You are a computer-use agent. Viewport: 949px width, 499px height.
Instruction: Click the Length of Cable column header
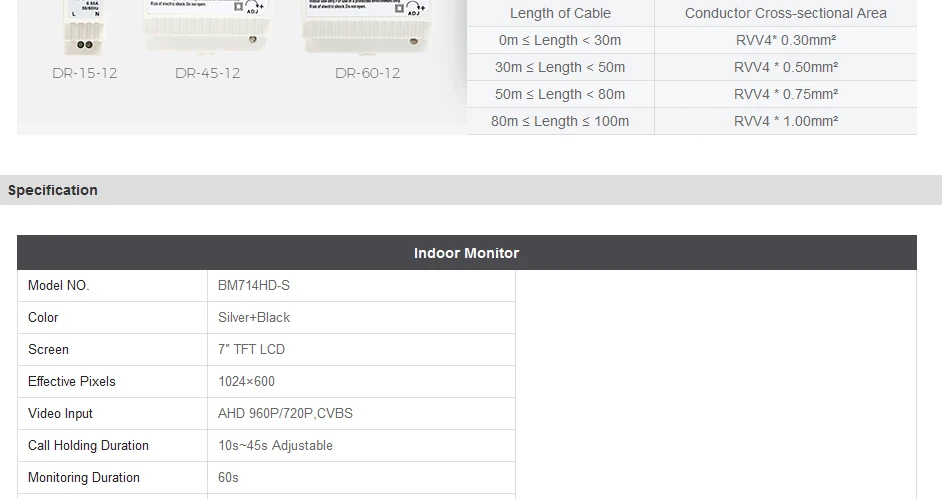pos(560,13)
